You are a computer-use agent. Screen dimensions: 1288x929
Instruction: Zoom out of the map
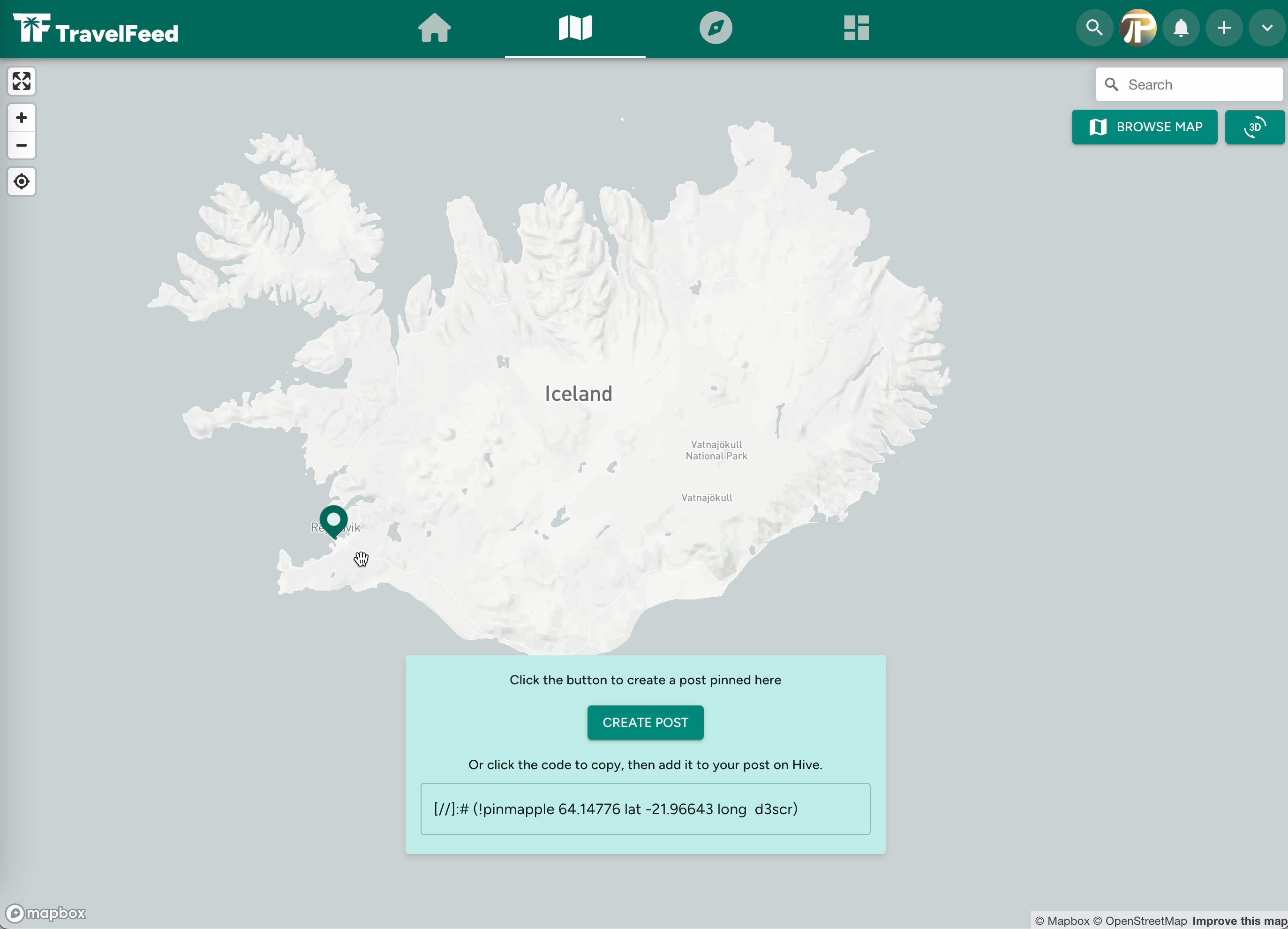click(22, 145)
